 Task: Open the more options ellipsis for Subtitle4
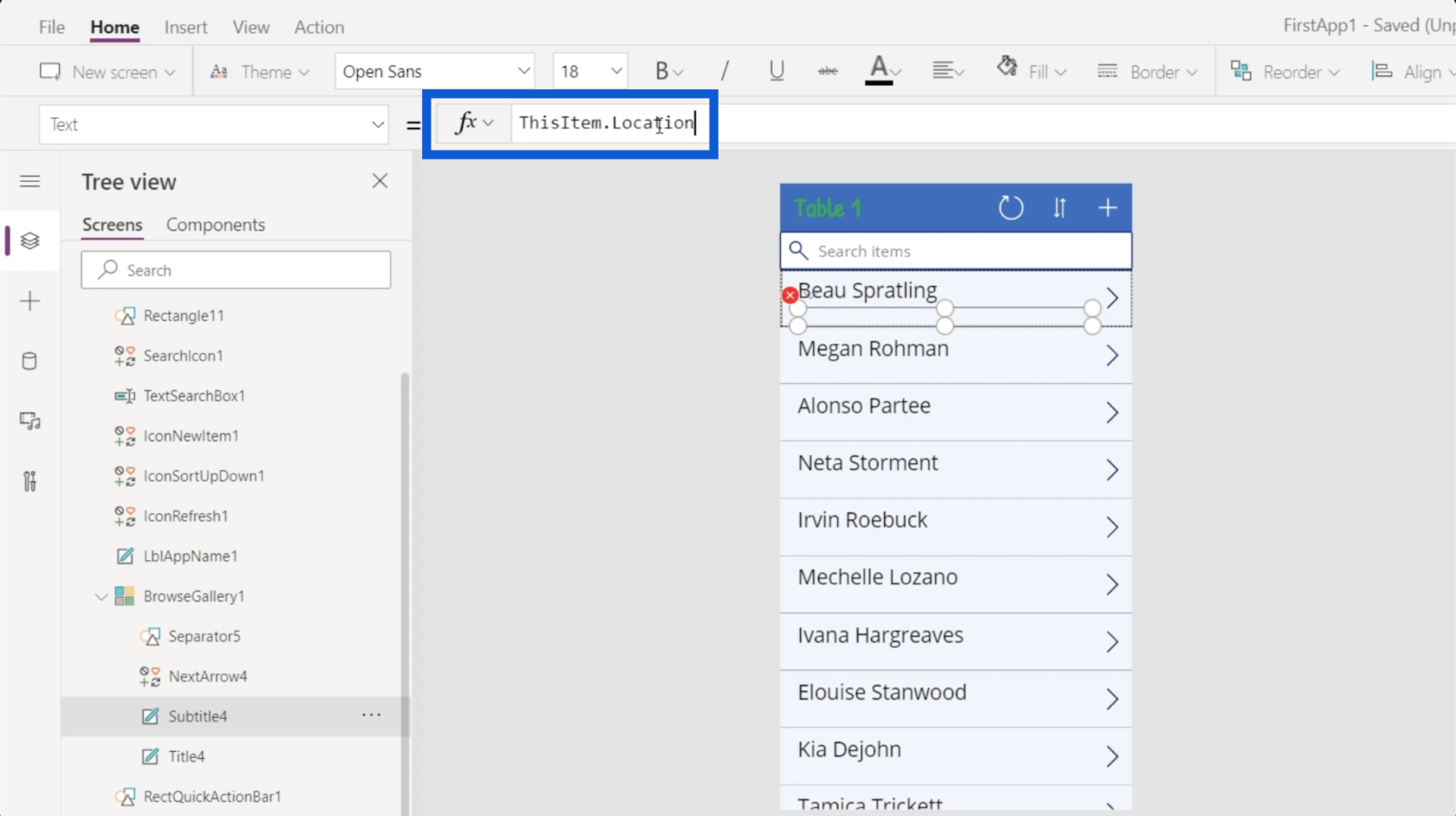(x=371, y=715)
